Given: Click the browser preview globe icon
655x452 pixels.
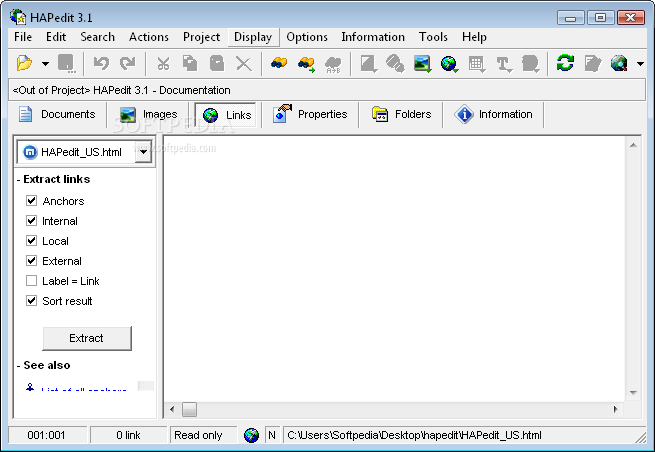Looking at the screenshot, I should [619, 63].
